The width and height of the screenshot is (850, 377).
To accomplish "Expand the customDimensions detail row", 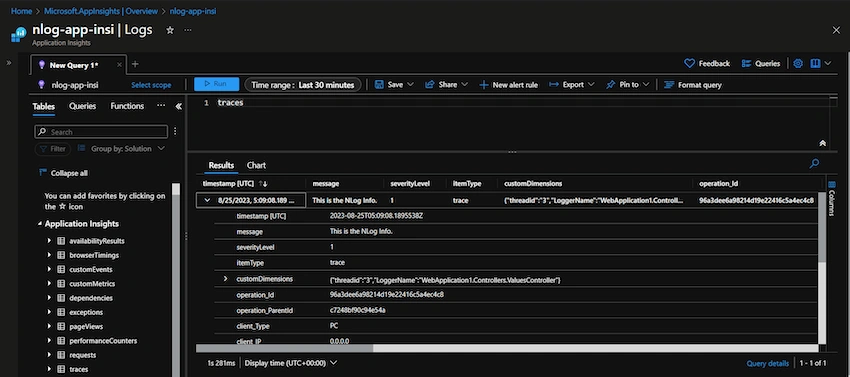I will click(226, 279).
